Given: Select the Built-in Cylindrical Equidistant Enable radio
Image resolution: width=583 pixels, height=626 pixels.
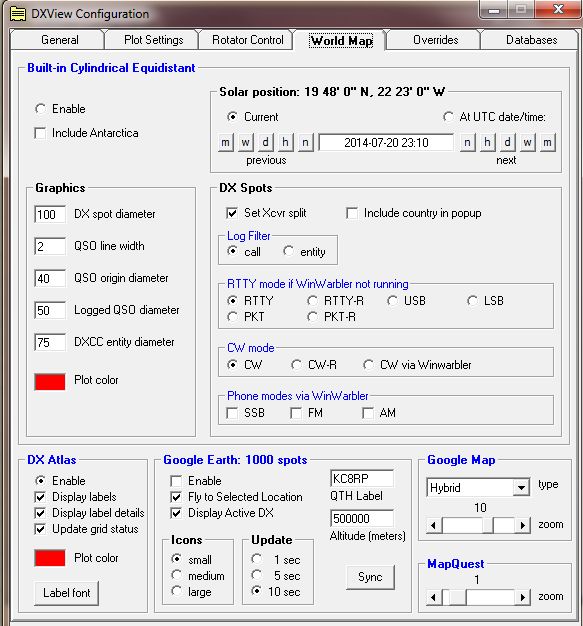Looking at the screenshot, I should point(40,109).
